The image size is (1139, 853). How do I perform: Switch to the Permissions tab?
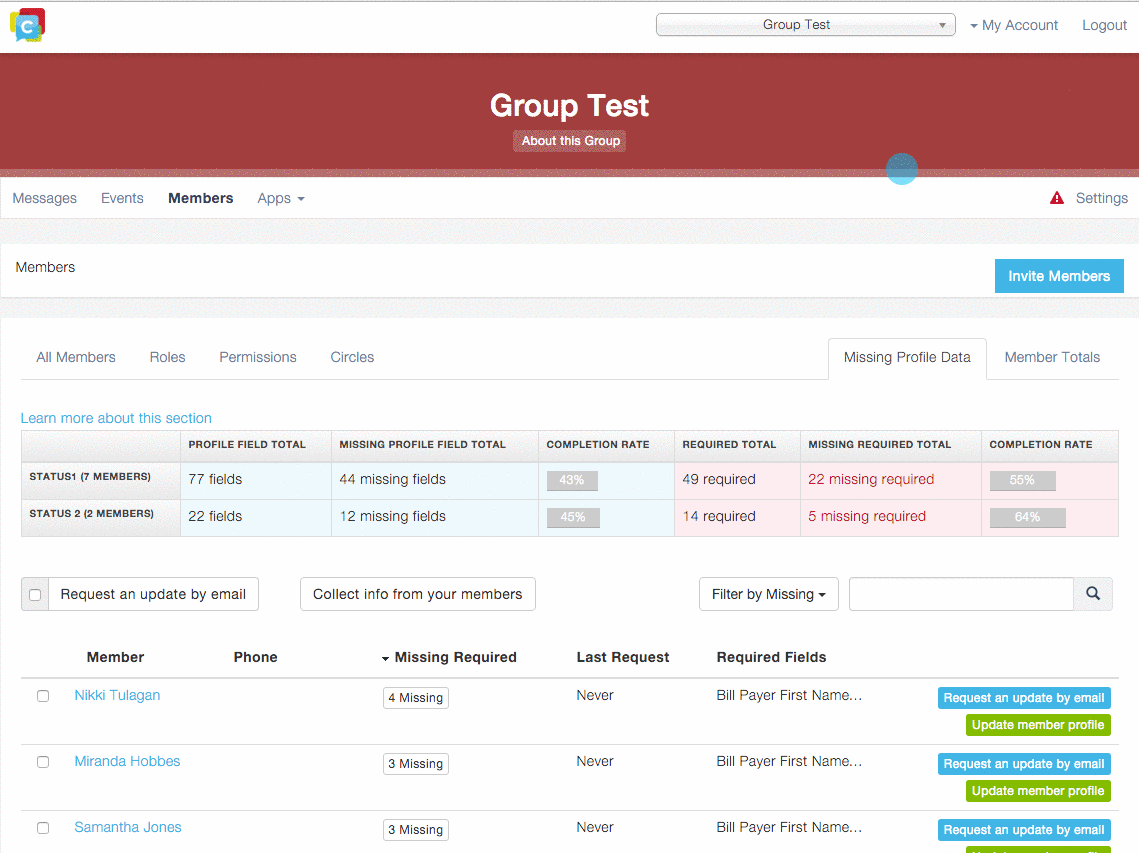(x=258, y=357)
